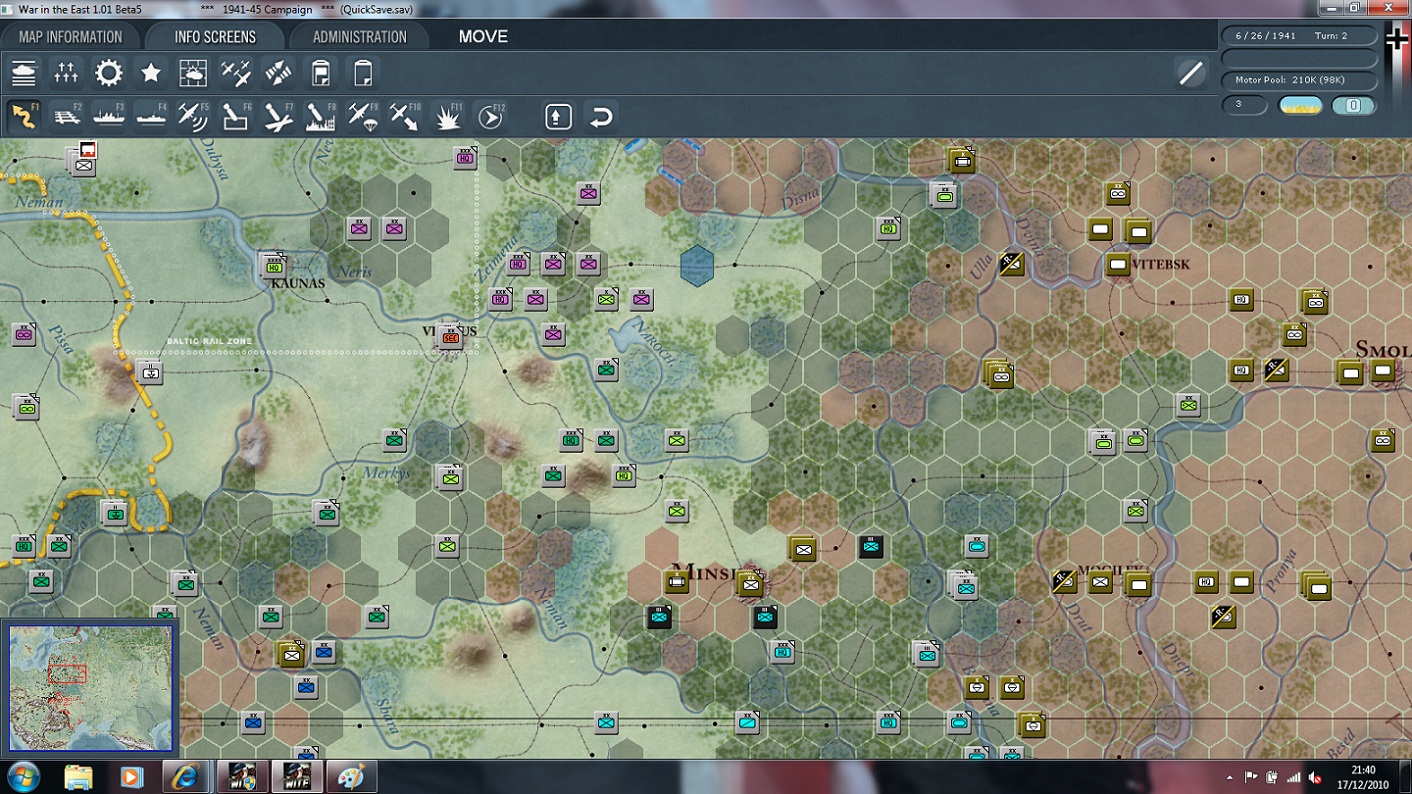
Task: Click the diagonal slash icon in the toolbar
Action: coord(1190,73)
